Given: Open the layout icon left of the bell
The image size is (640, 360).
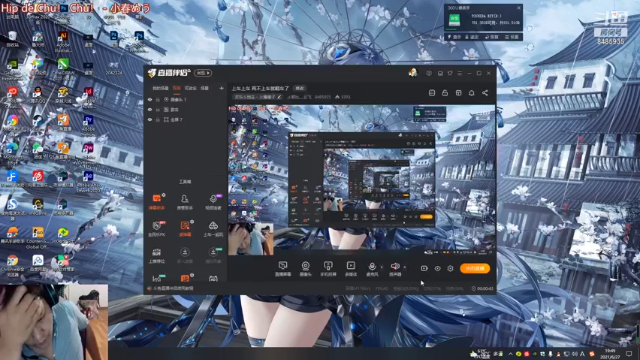Looking at the screenshot, I should pyautogui.click(x=458, y=93).
